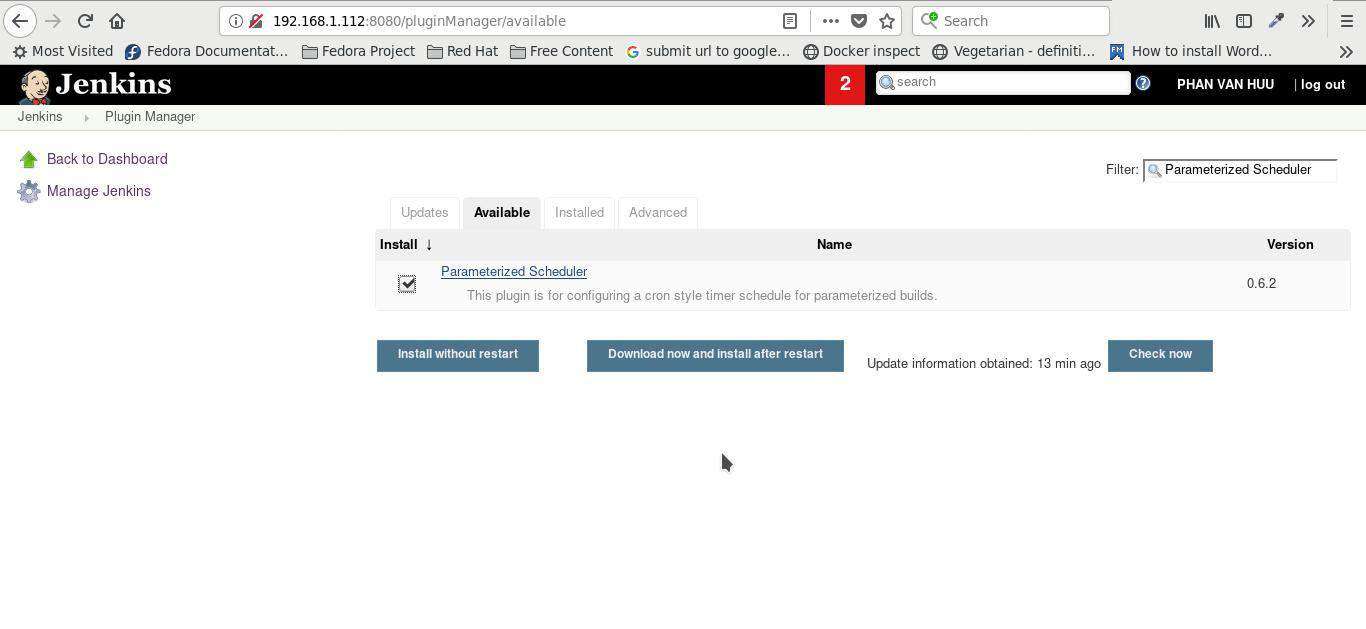Open the Library icon in toolbar

(1212, 20)
